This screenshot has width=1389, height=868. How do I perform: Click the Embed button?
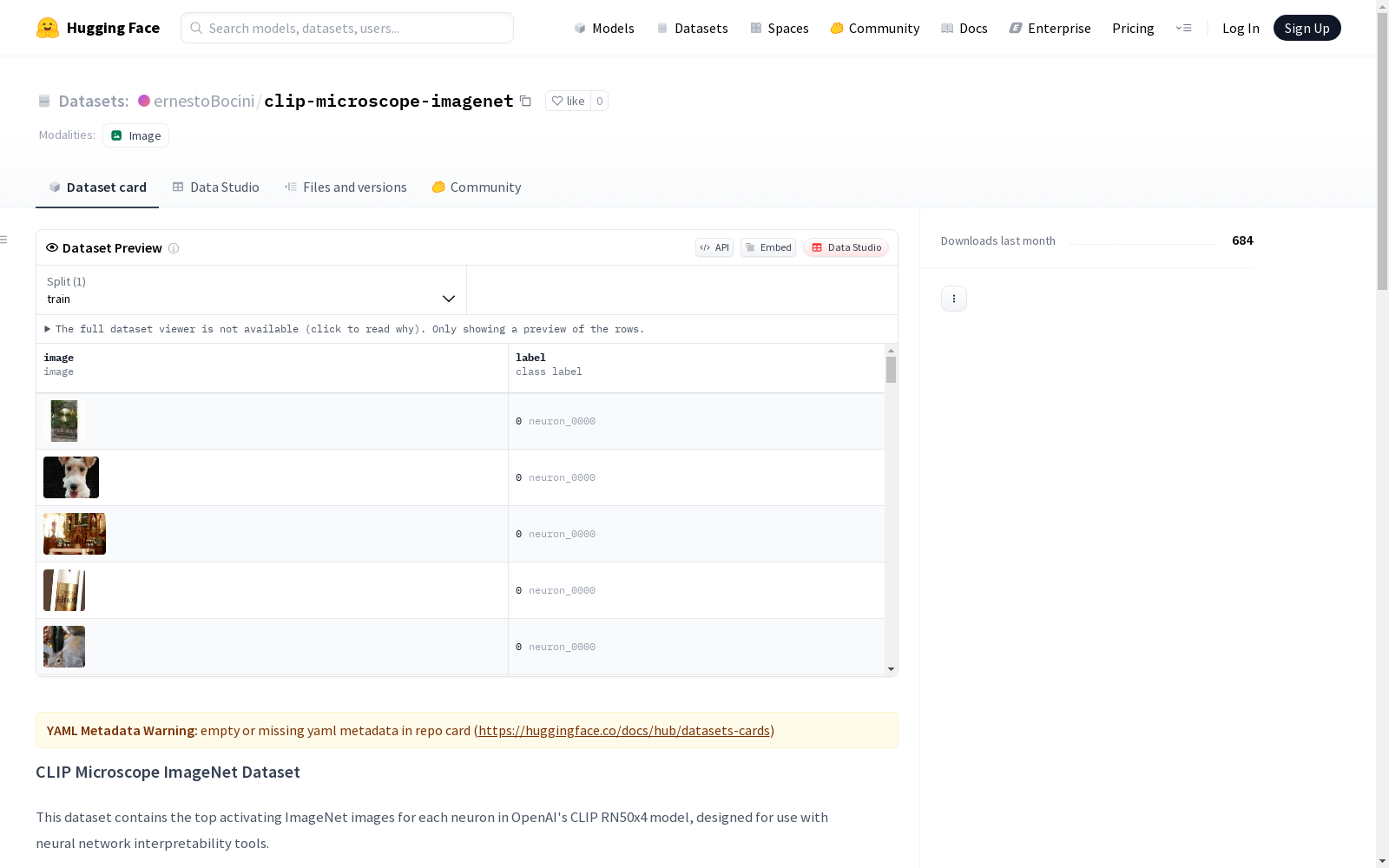[x=768, y=247]
